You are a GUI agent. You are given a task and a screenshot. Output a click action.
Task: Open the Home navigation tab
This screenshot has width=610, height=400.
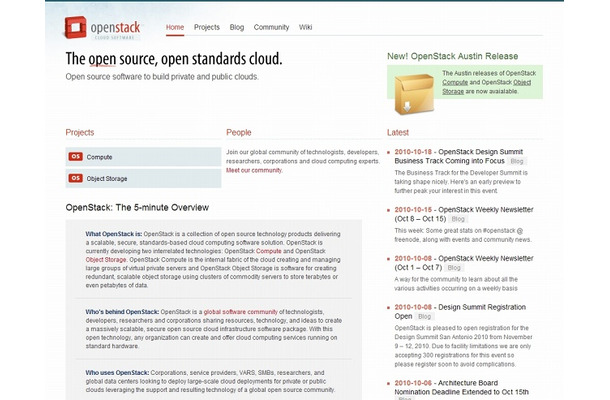(x=175, y=27)
